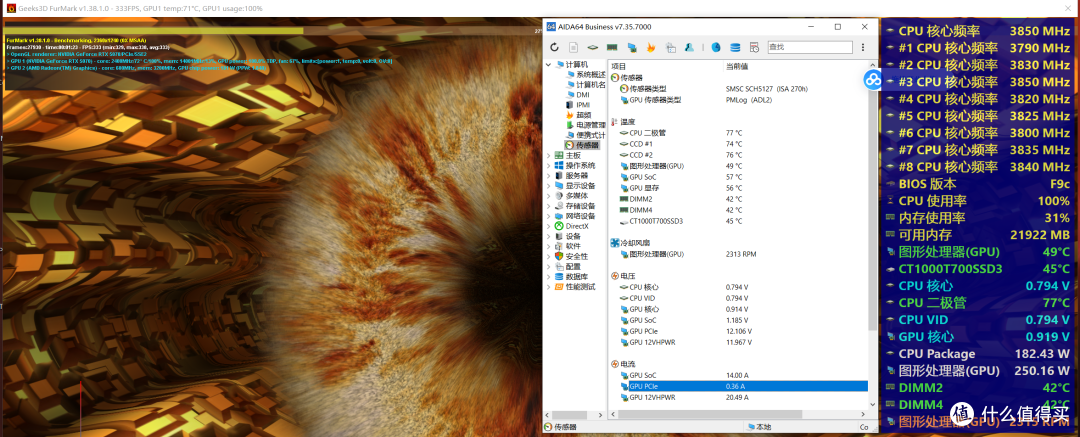Click the tree pane horizontal scrollbar
The width and height of the screenshot is (1080, 437).
[571, 415]
